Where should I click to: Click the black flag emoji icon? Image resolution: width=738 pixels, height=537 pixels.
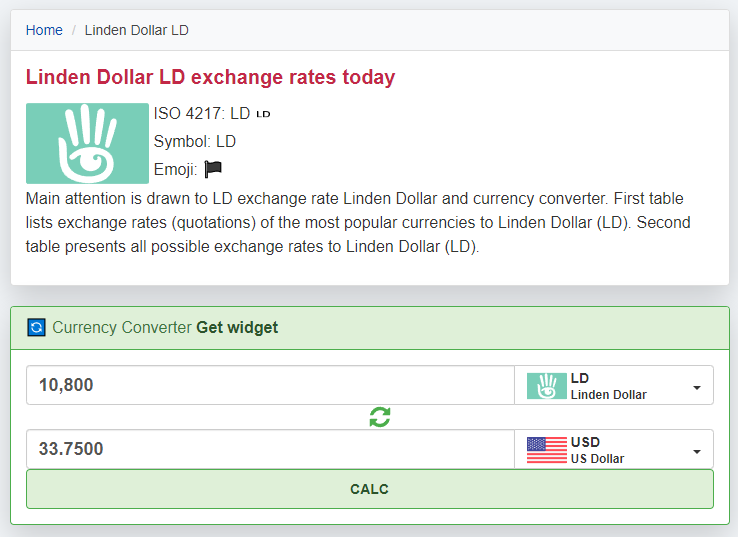[213, 169]
